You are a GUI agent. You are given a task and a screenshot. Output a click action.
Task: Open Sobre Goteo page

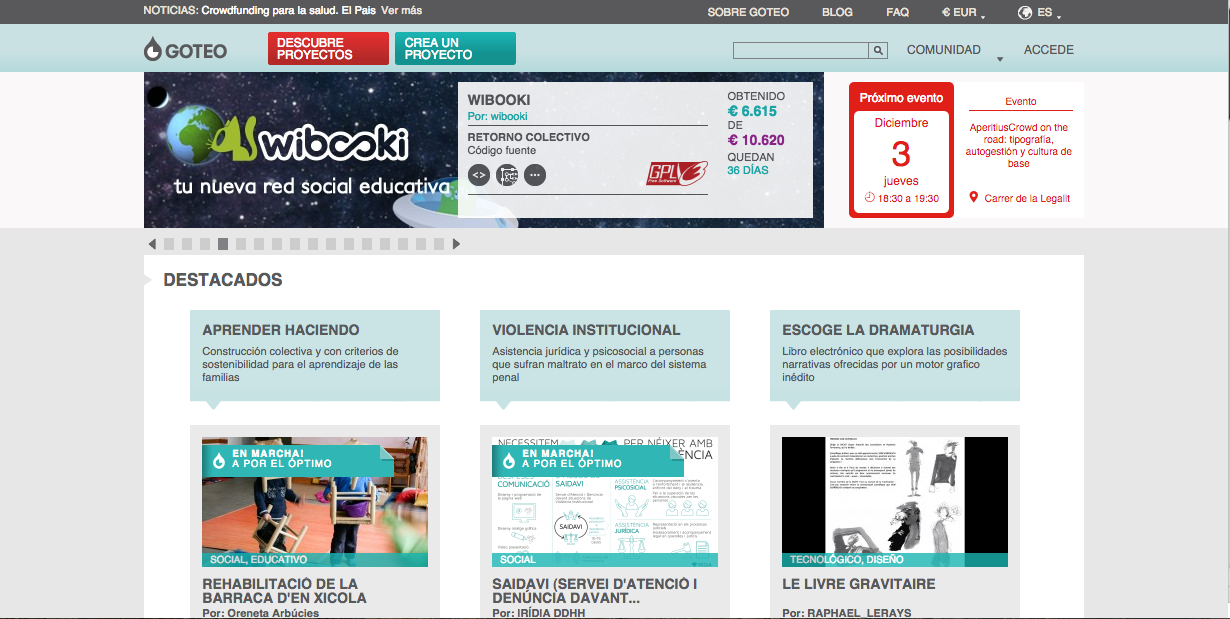(748, 13)
